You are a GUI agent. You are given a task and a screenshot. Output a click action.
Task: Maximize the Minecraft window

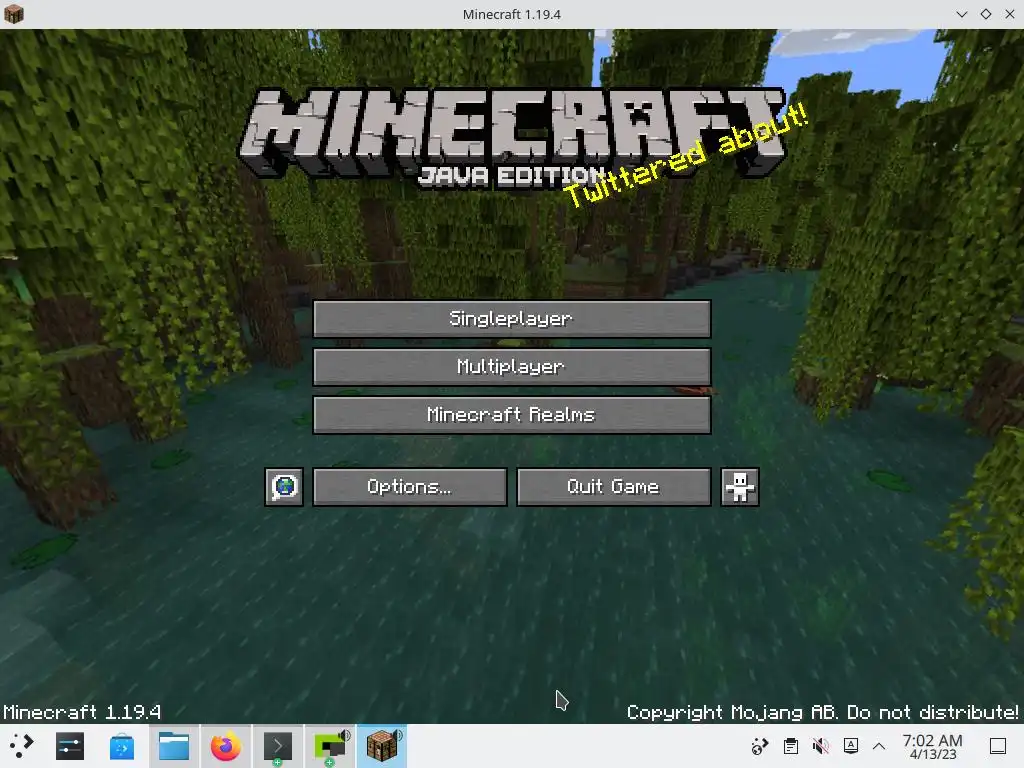point(985,14)
